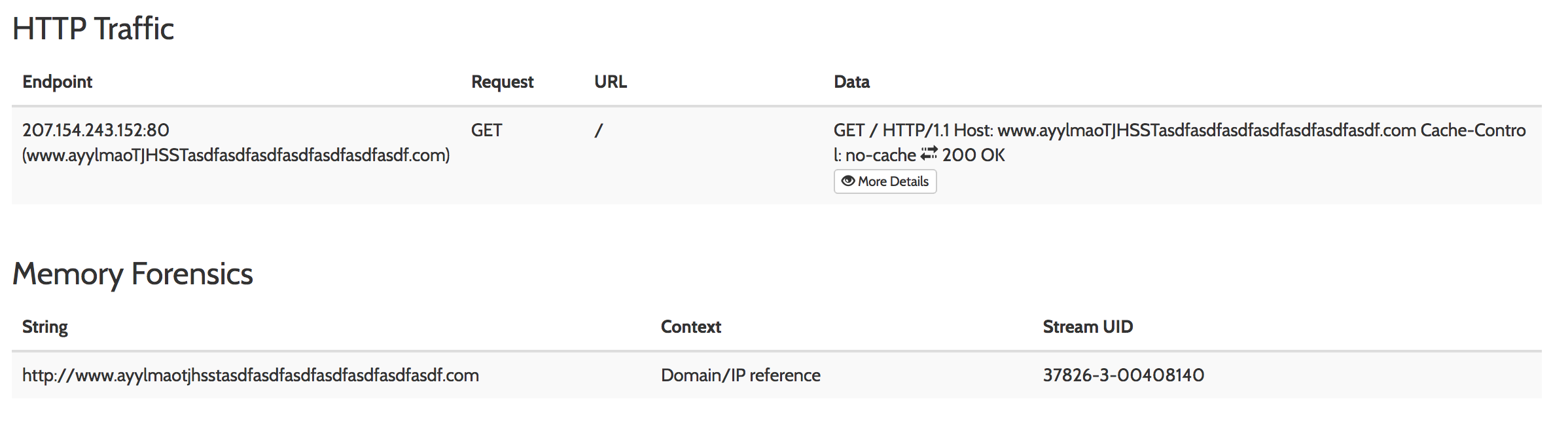Image resolution: width=1568 pixels, height=435 pixels.
Task: Select the Context column header
Action: tap(691, 327)
